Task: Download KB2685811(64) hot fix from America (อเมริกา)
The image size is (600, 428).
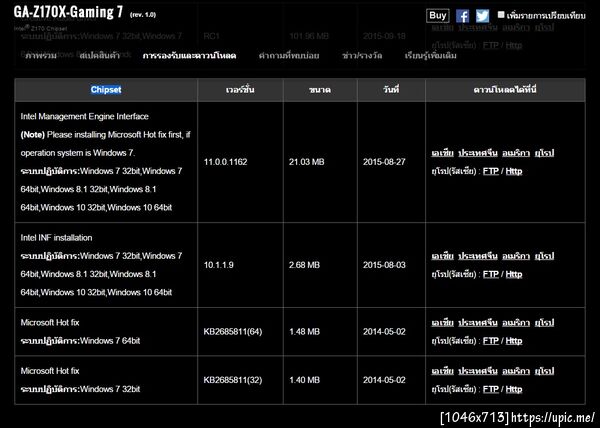Action: (516, 322)
